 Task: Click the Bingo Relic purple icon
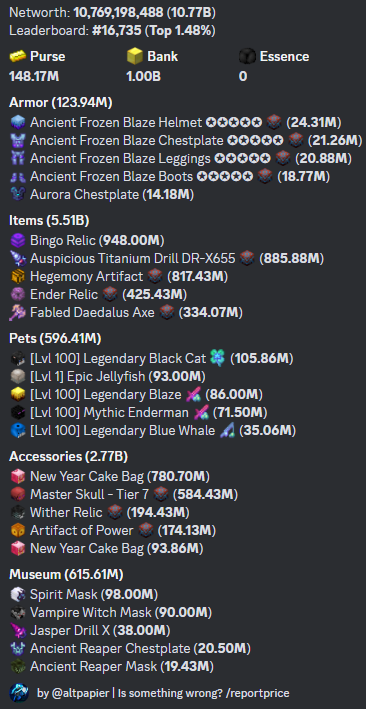17,240
